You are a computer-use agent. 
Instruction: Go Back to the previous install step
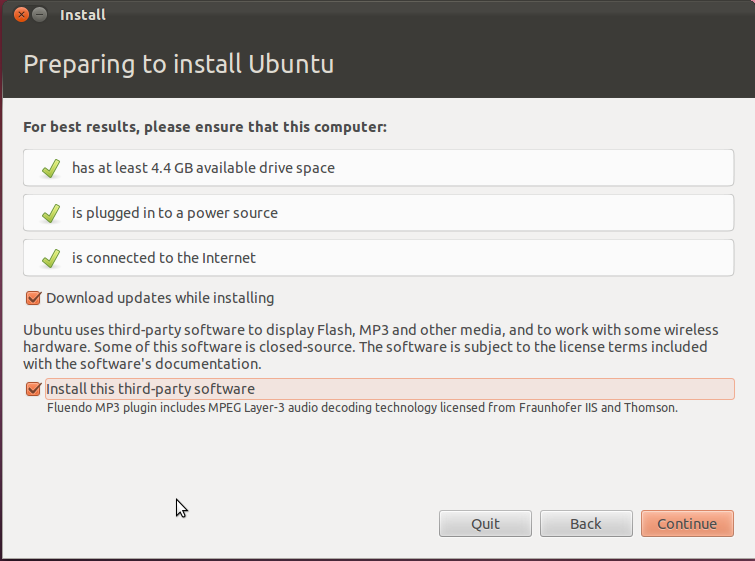pyautogui.click(x=586, y=523)
